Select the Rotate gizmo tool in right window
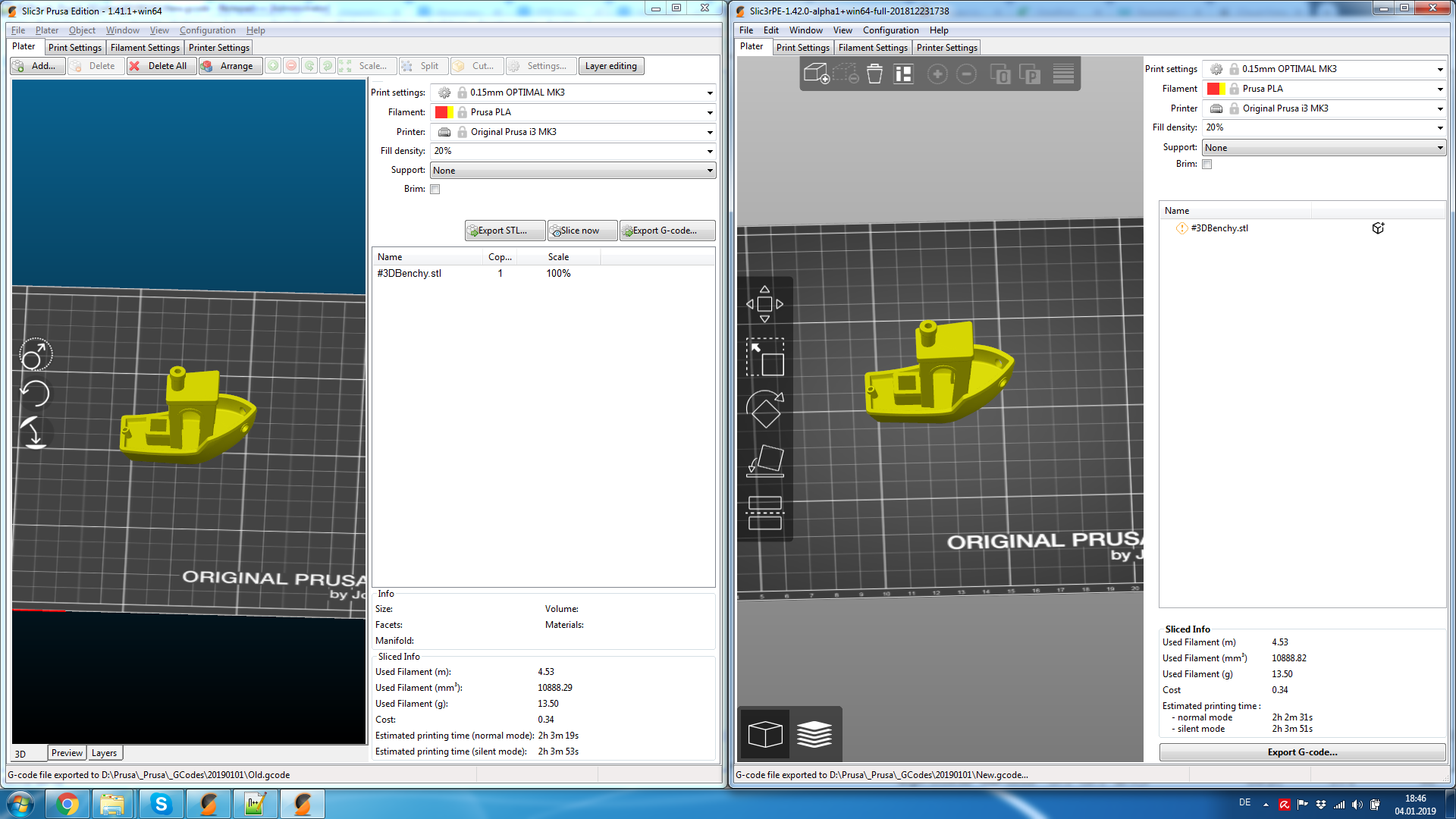Screen dimensions: 1456x819 pos(764,409)
